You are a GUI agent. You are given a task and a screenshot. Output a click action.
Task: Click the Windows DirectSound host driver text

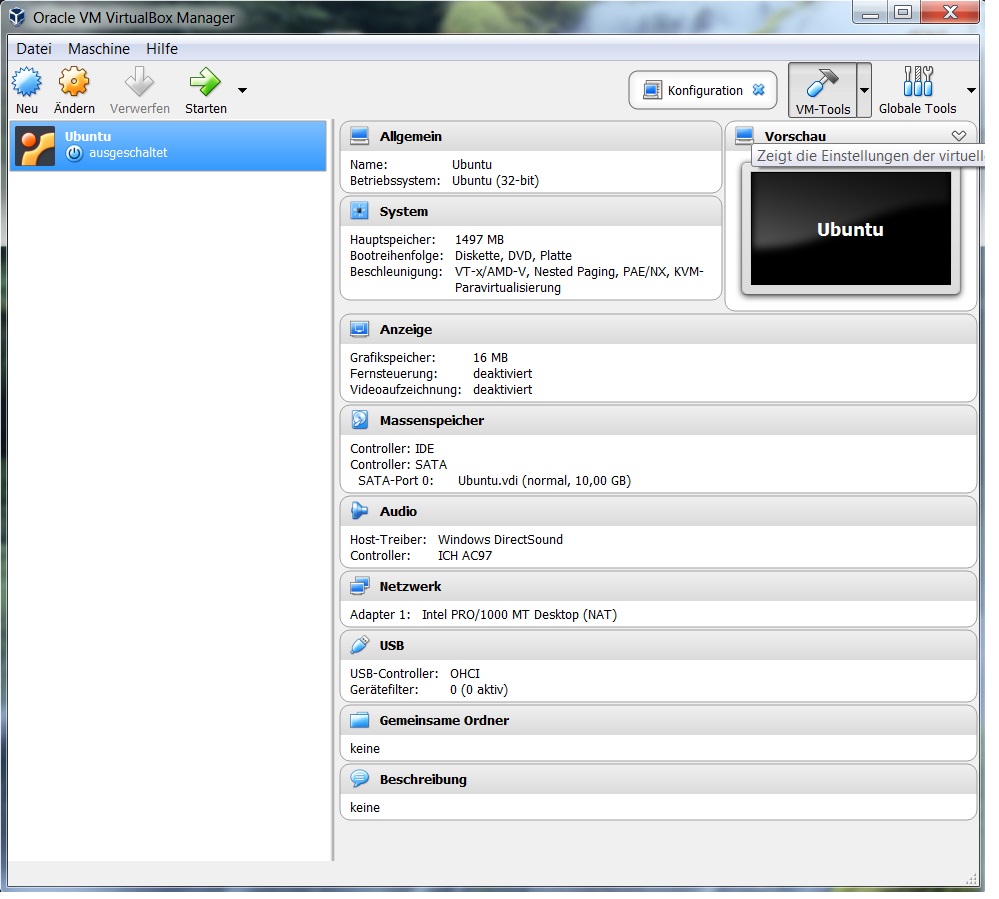click(x=500, y=540)
